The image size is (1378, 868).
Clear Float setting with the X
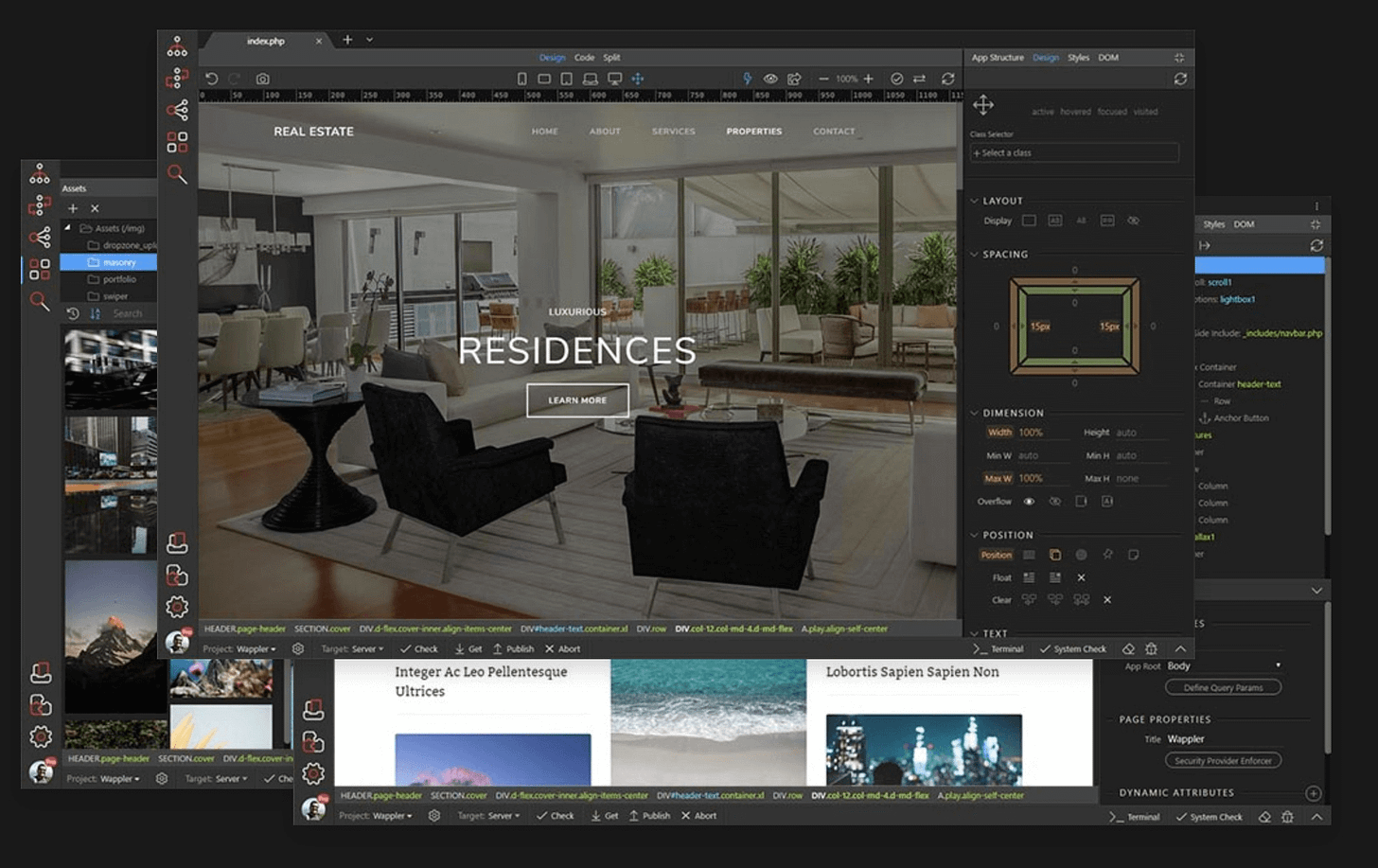point(1081,577)
